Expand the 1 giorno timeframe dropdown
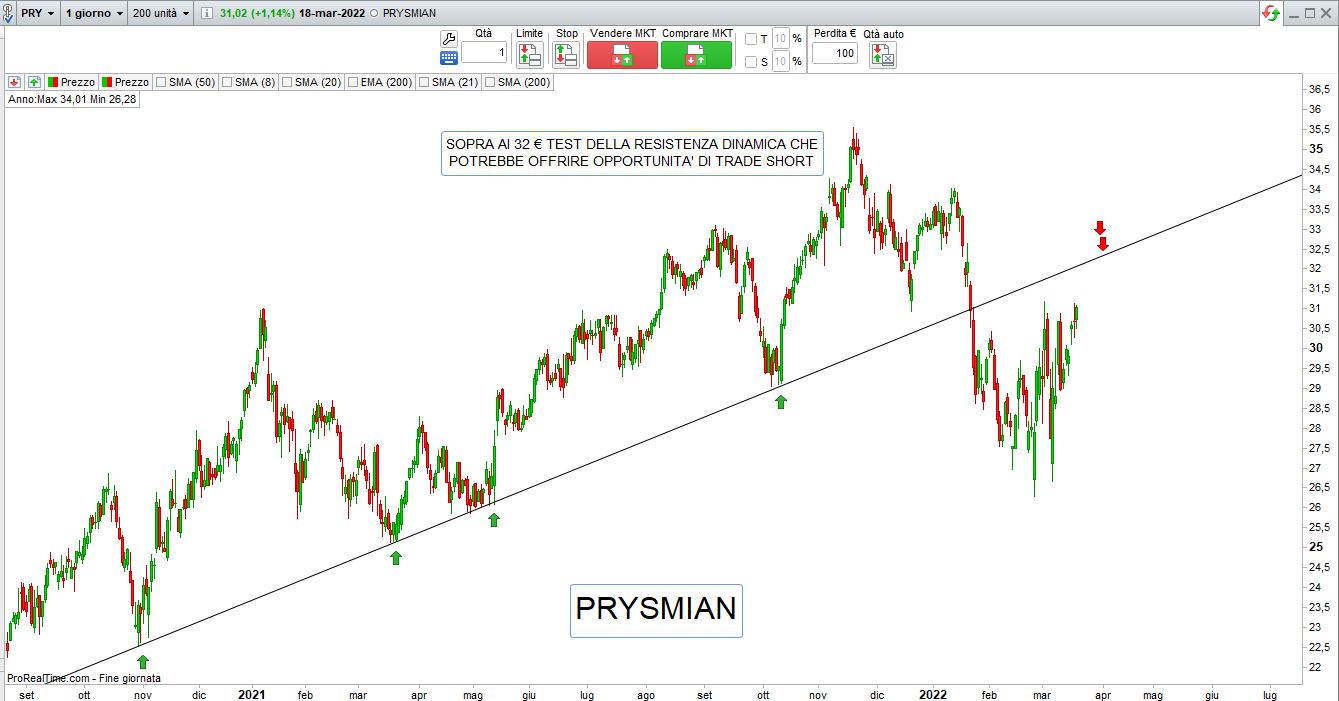Viewport: 1339px width, 701px height. (x=93, y=14)
